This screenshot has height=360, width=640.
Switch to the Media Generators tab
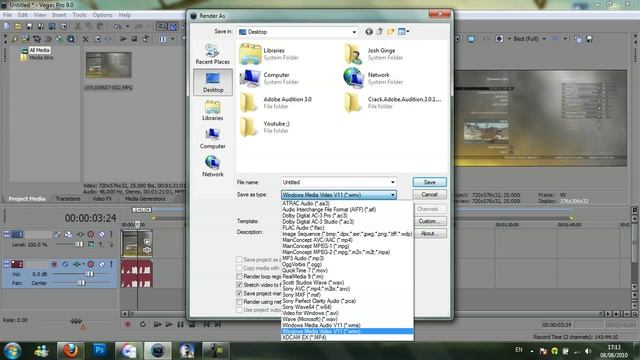(145, 199)
